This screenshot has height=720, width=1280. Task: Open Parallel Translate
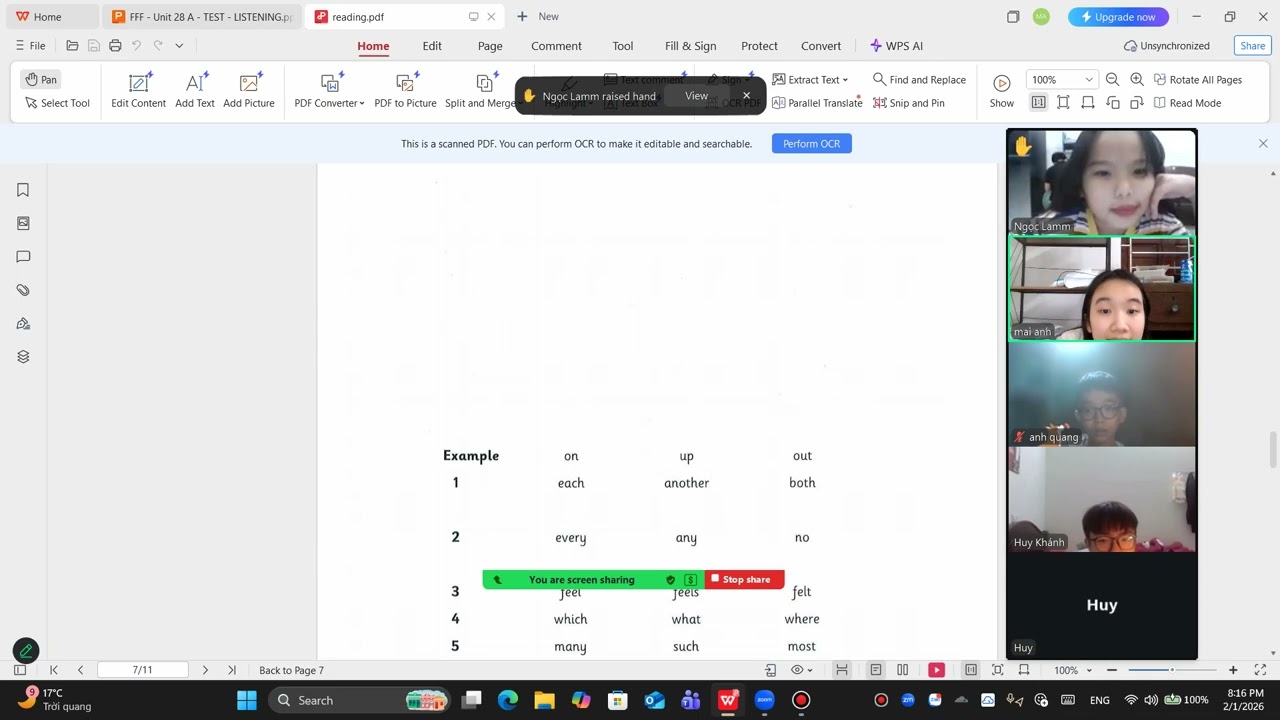[817, 103]
